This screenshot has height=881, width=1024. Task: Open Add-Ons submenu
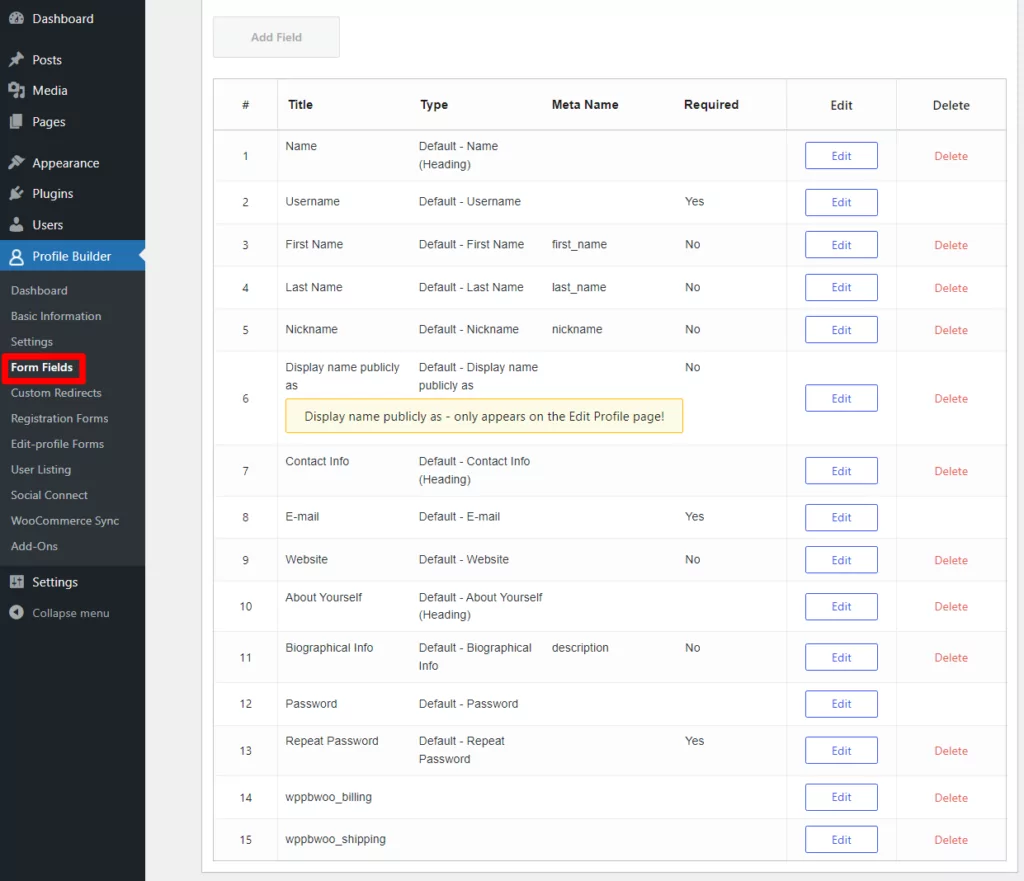coord(34,546)
